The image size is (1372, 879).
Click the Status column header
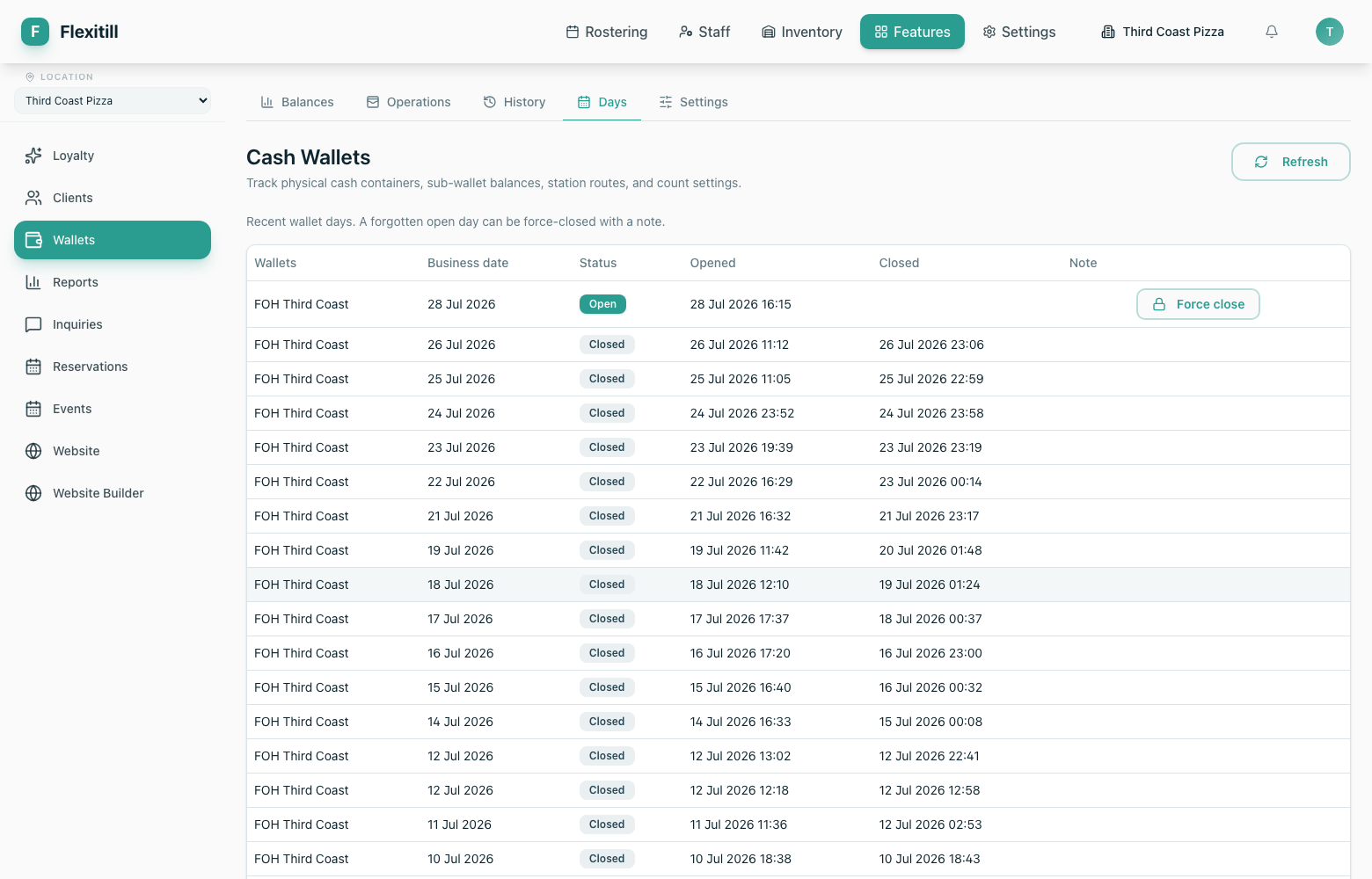pos(598,263)
